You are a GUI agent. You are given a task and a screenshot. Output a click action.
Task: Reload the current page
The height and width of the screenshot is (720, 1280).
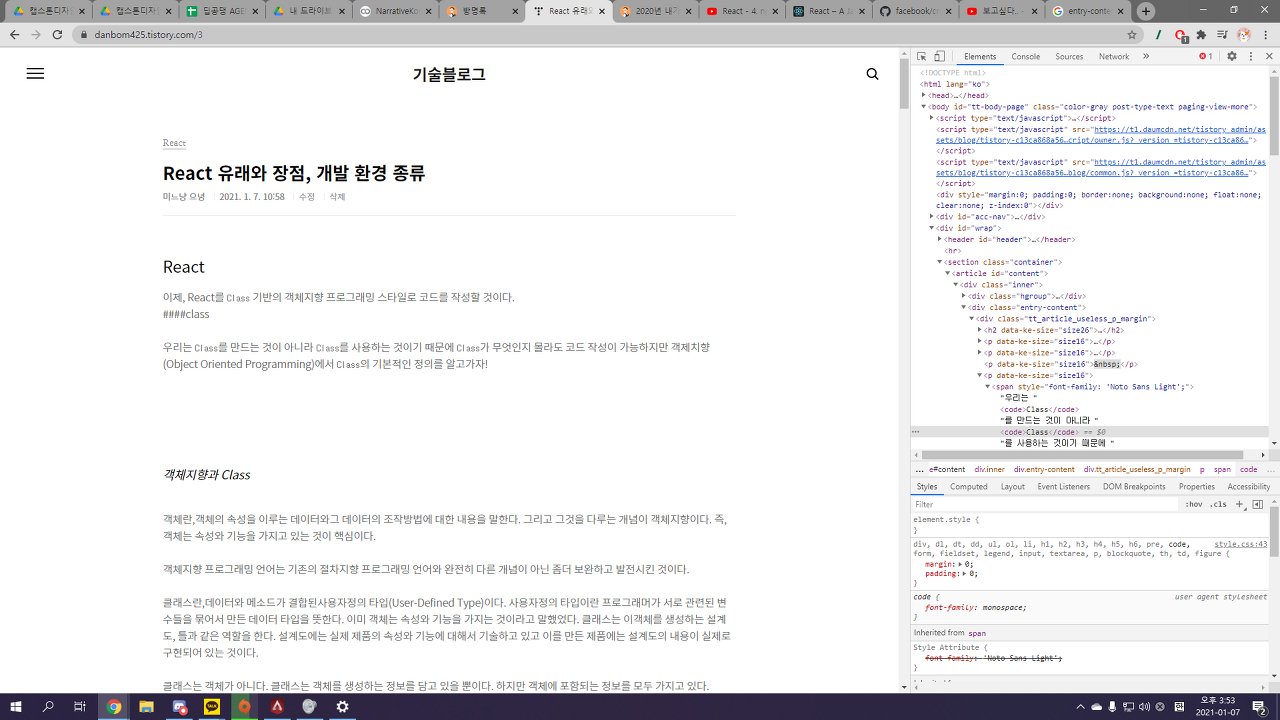coord(57,34)
